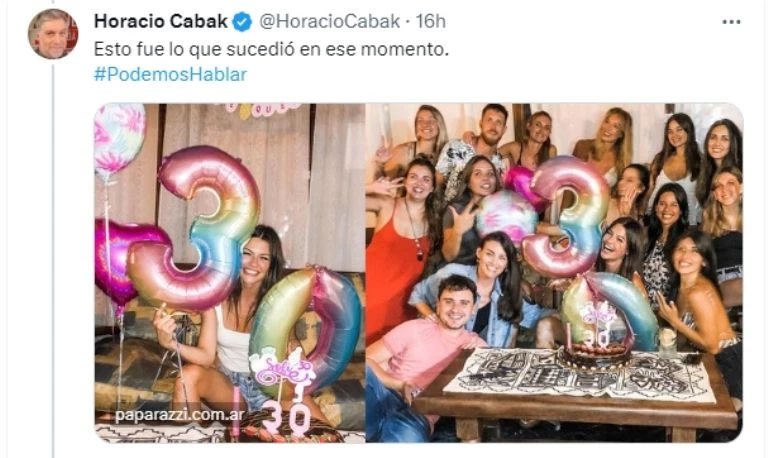Click the paparazzi.com.ar watermark

tap(180, 415)
